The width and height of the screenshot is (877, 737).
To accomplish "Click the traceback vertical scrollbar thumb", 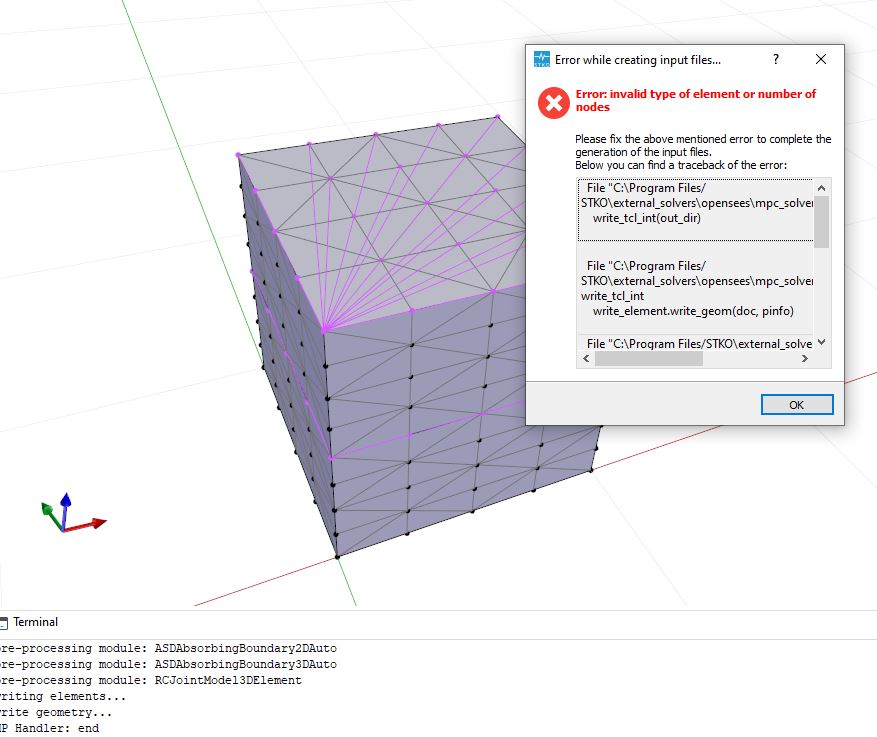I will point(821,221).
